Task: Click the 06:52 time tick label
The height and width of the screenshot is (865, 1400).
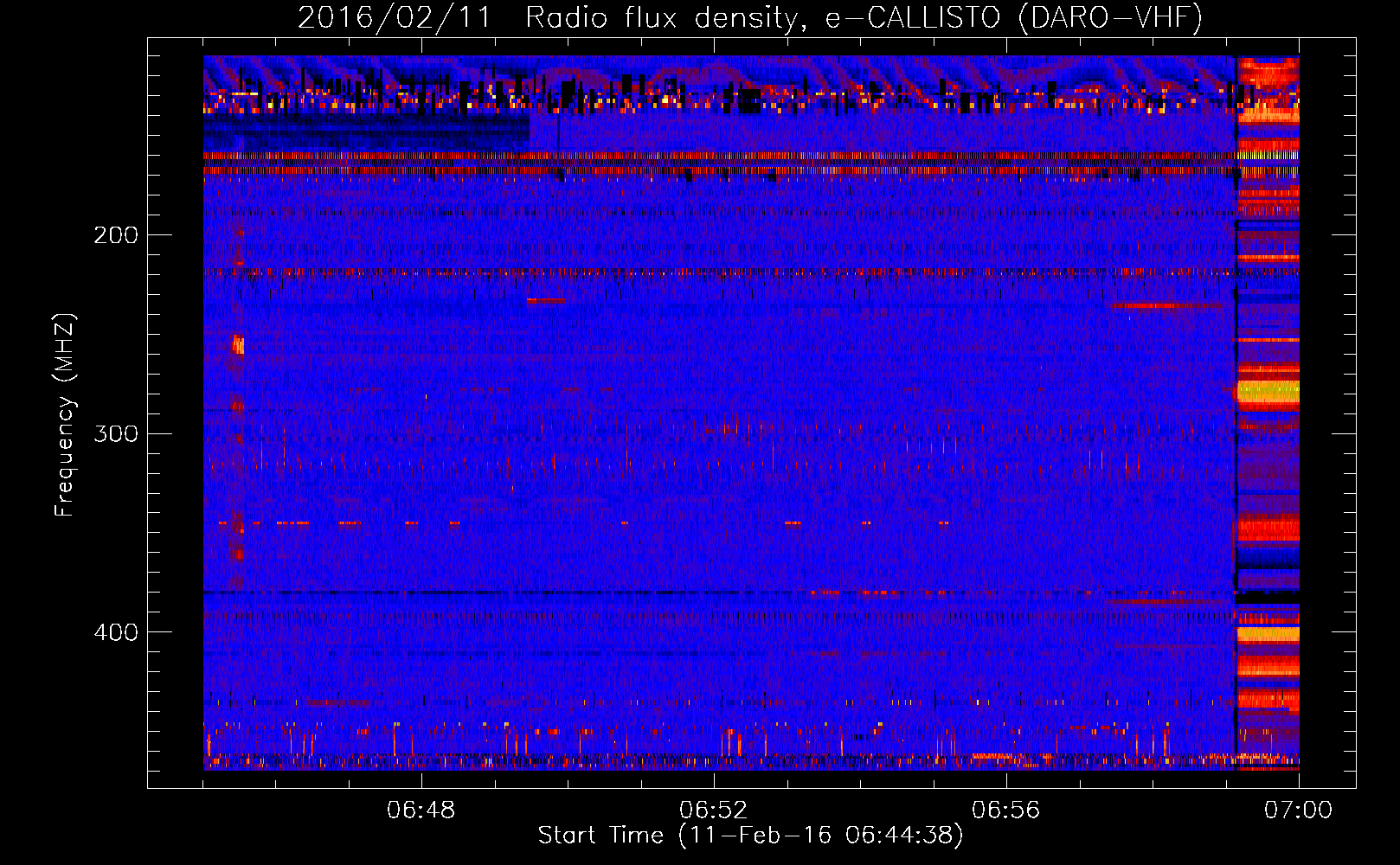Action: click(714, 811)
